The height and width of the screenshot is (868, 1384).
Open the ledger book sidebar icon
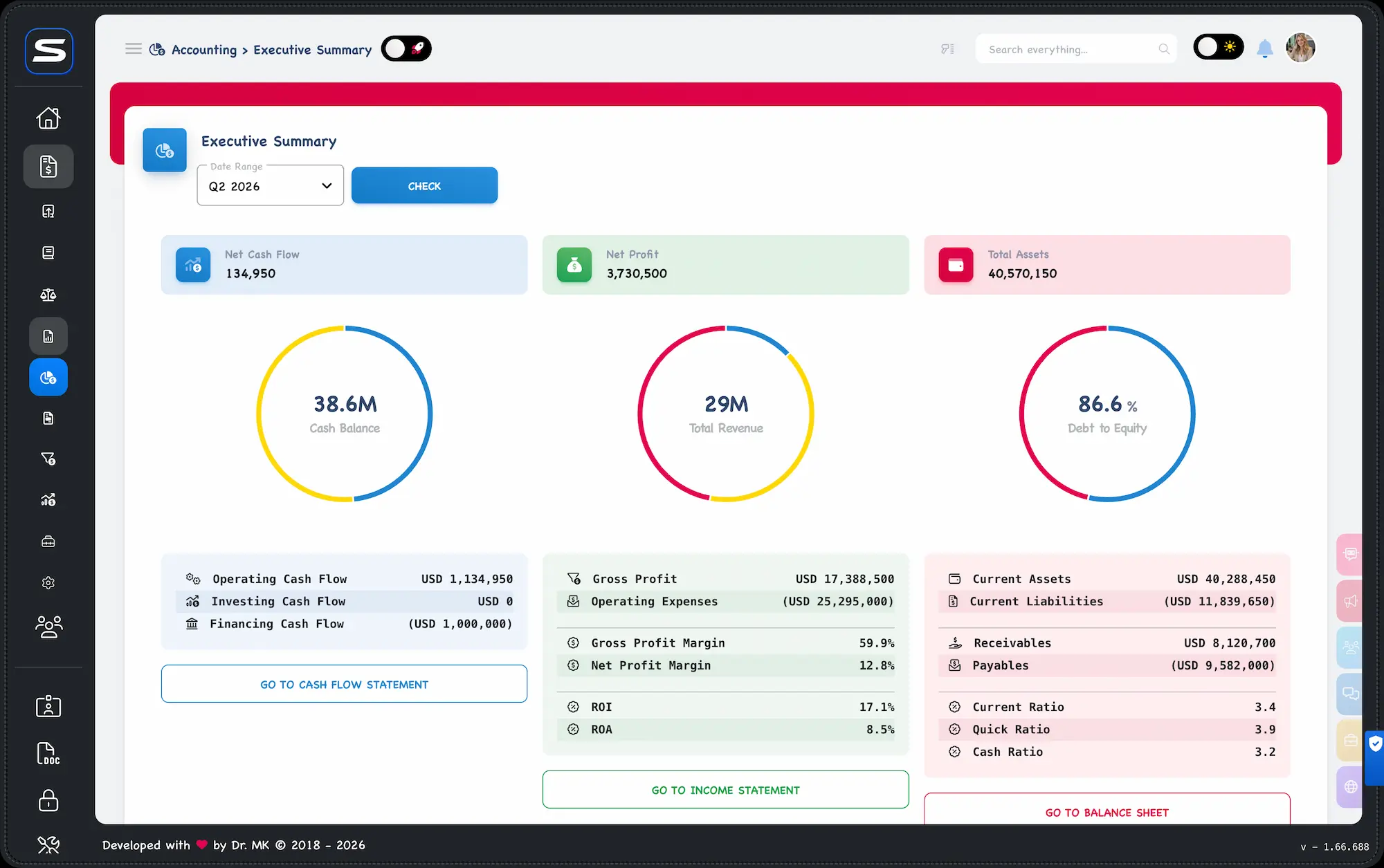48,252
